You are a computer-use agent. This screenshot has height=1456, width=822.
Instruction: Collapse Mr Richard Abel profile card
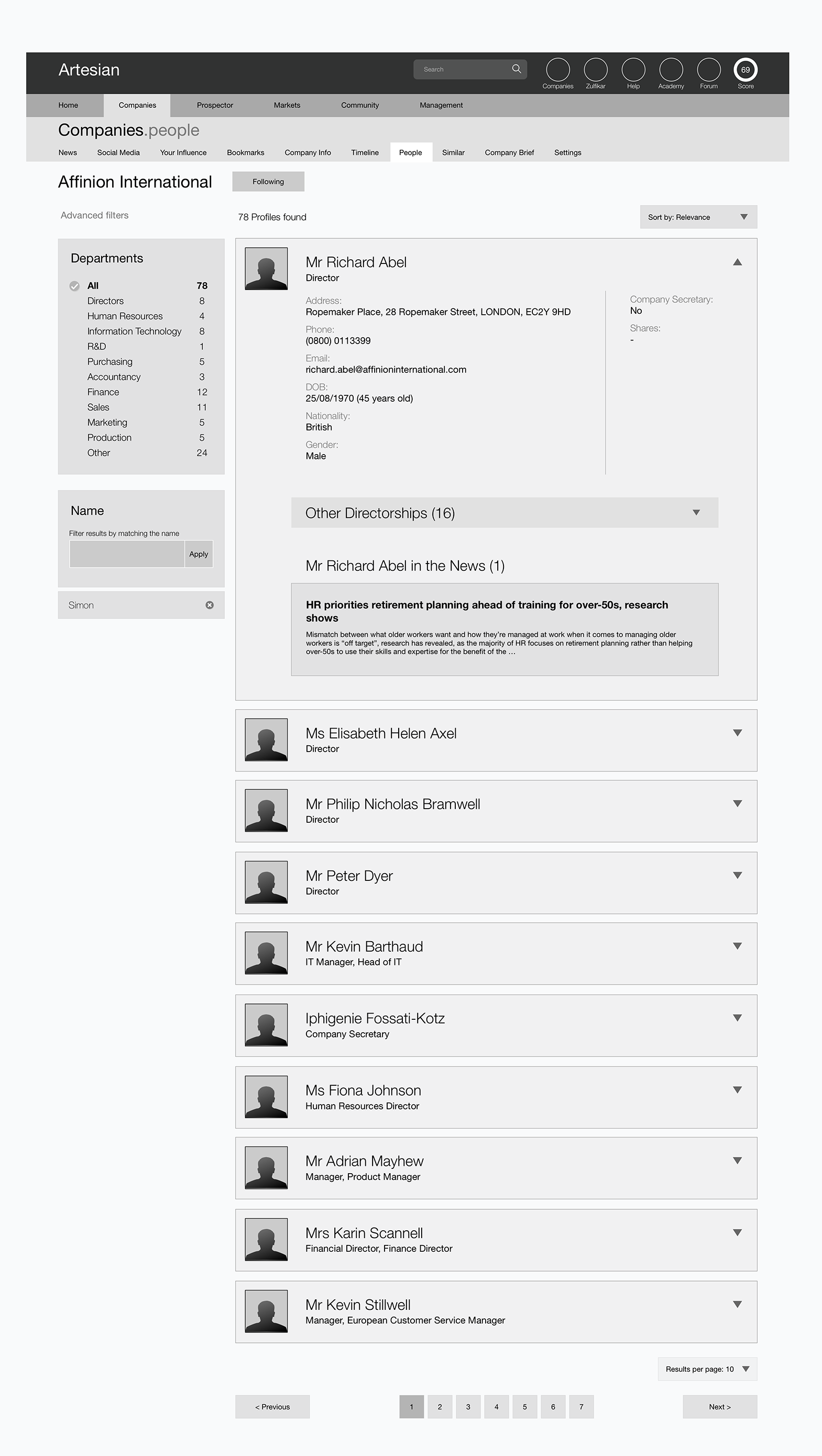tap(737, 262)
